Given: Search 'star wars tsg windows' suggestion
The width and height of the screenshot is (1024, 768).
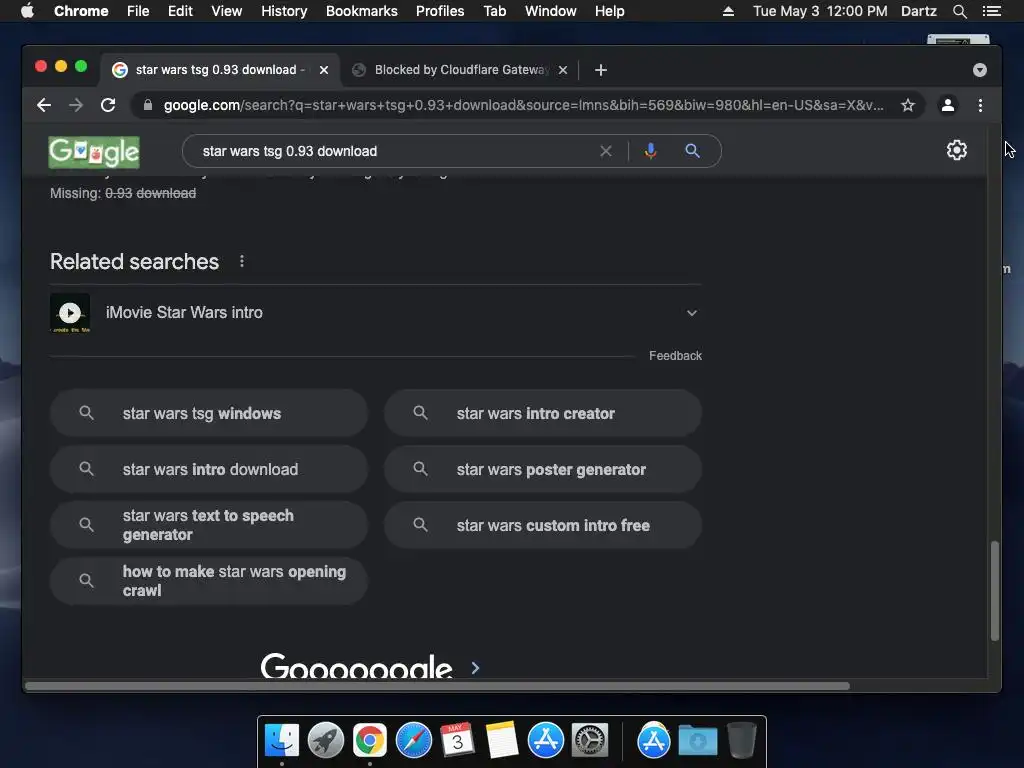Looking at the screenshot, I should tap(209, 413).
